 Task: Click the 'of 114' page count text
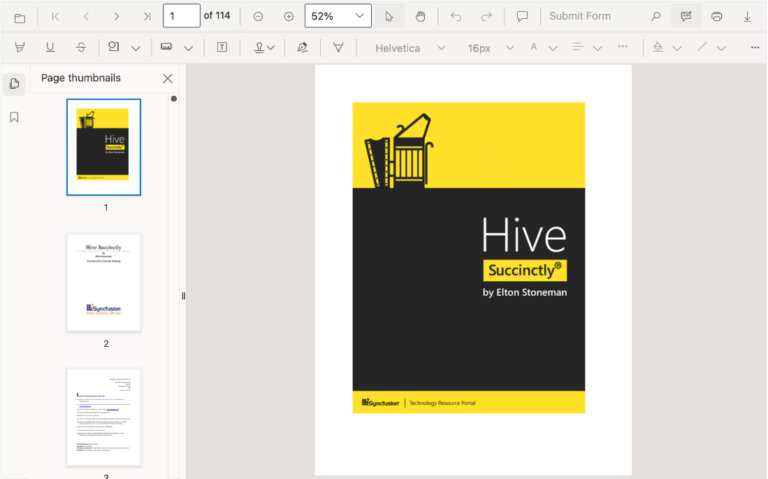[217, 16]
